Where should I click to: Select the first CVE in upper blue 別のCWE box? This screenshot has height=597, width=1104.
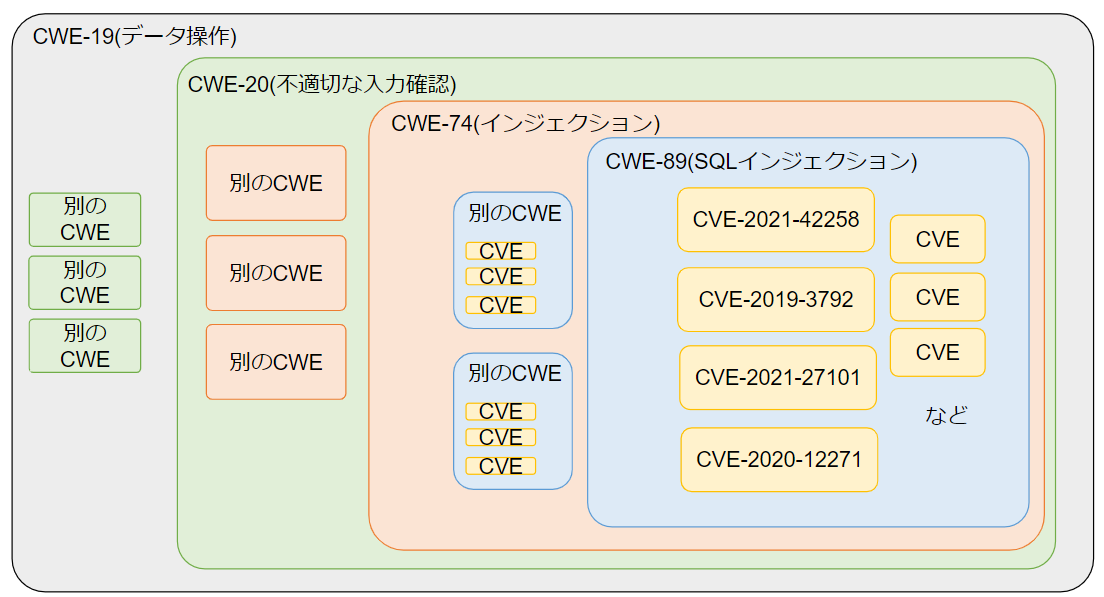(501, 251)
